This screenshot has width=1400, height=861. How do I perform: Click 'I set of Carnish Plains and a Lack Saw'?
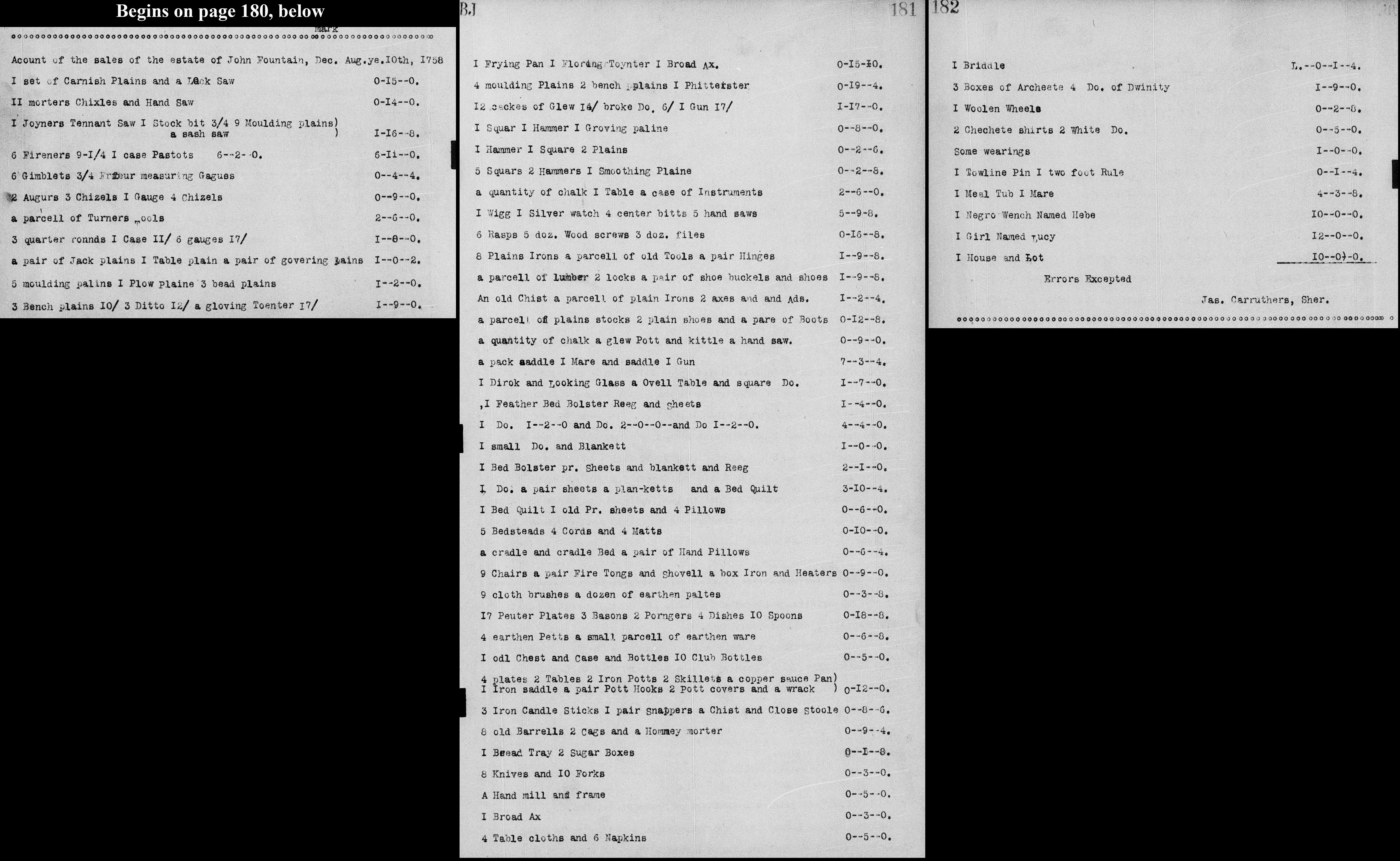[x=123, y=81]
